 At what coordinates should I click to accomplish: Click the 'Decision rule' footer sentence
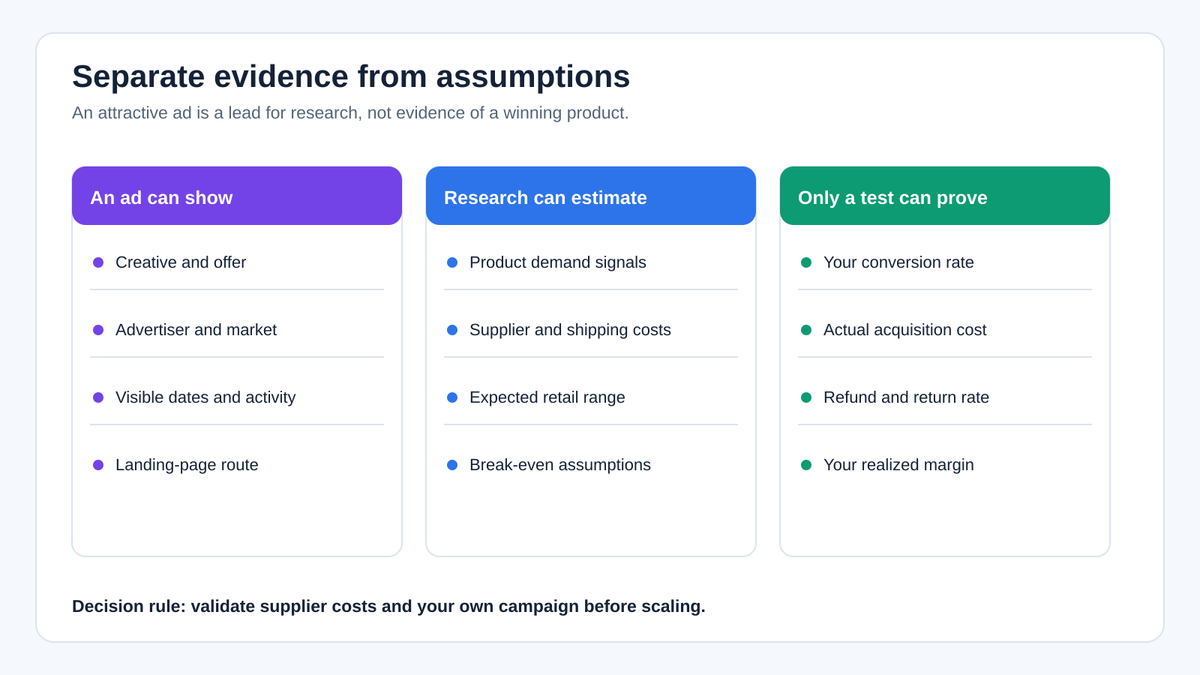point(389,606)
